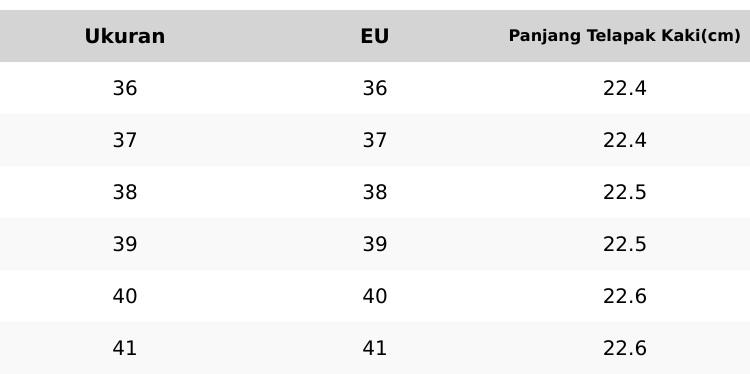Click EU value 37

[375, 140]
